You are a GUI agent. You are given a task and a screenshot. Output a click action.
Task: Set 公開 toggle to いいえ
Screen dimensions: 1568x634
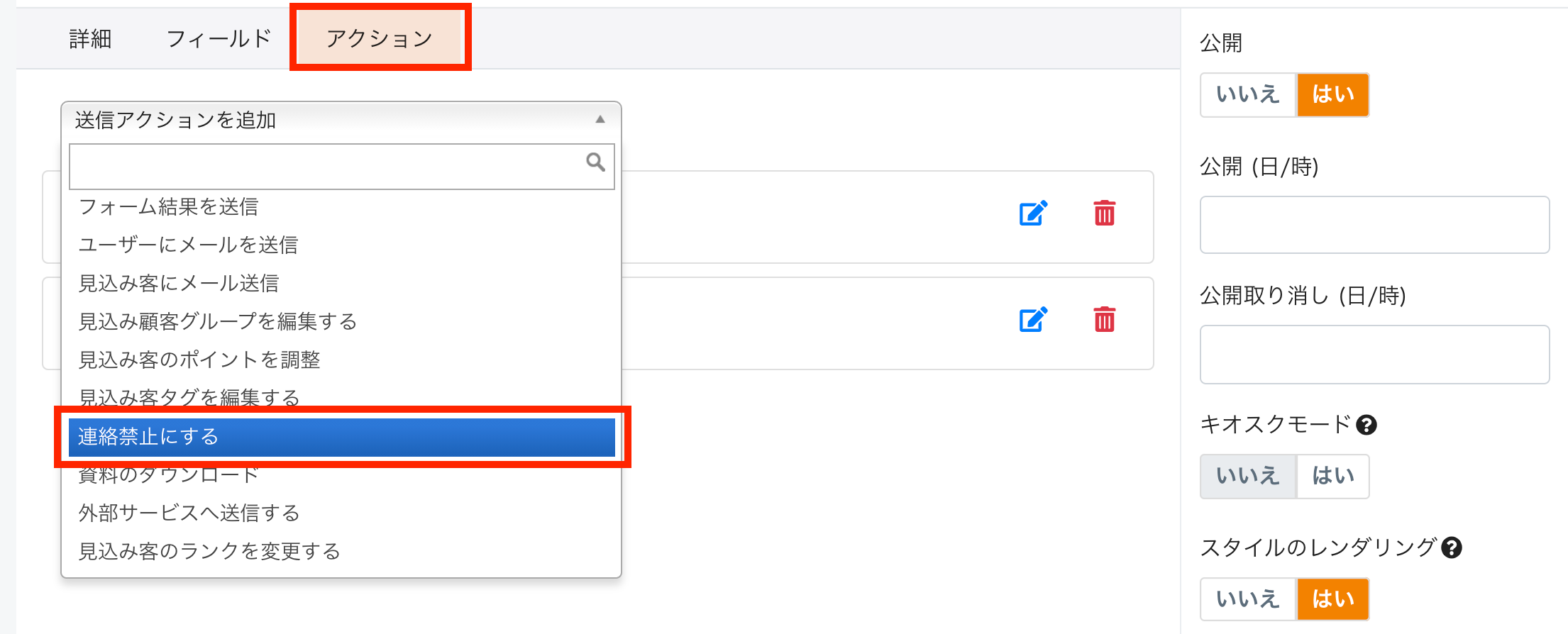[1247, 94]
